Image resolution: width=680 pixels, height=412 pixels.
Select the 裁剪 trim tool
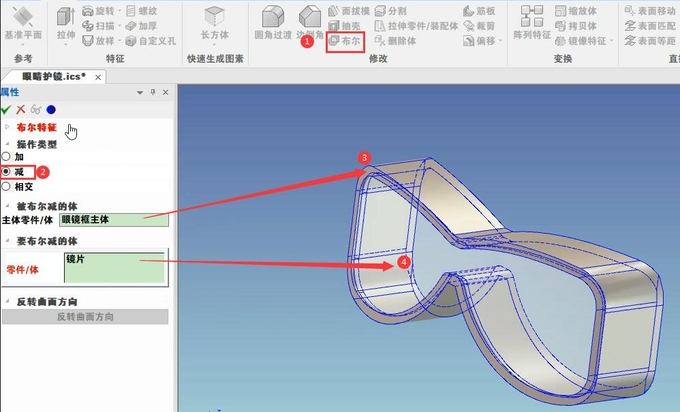tap(479, 26)
